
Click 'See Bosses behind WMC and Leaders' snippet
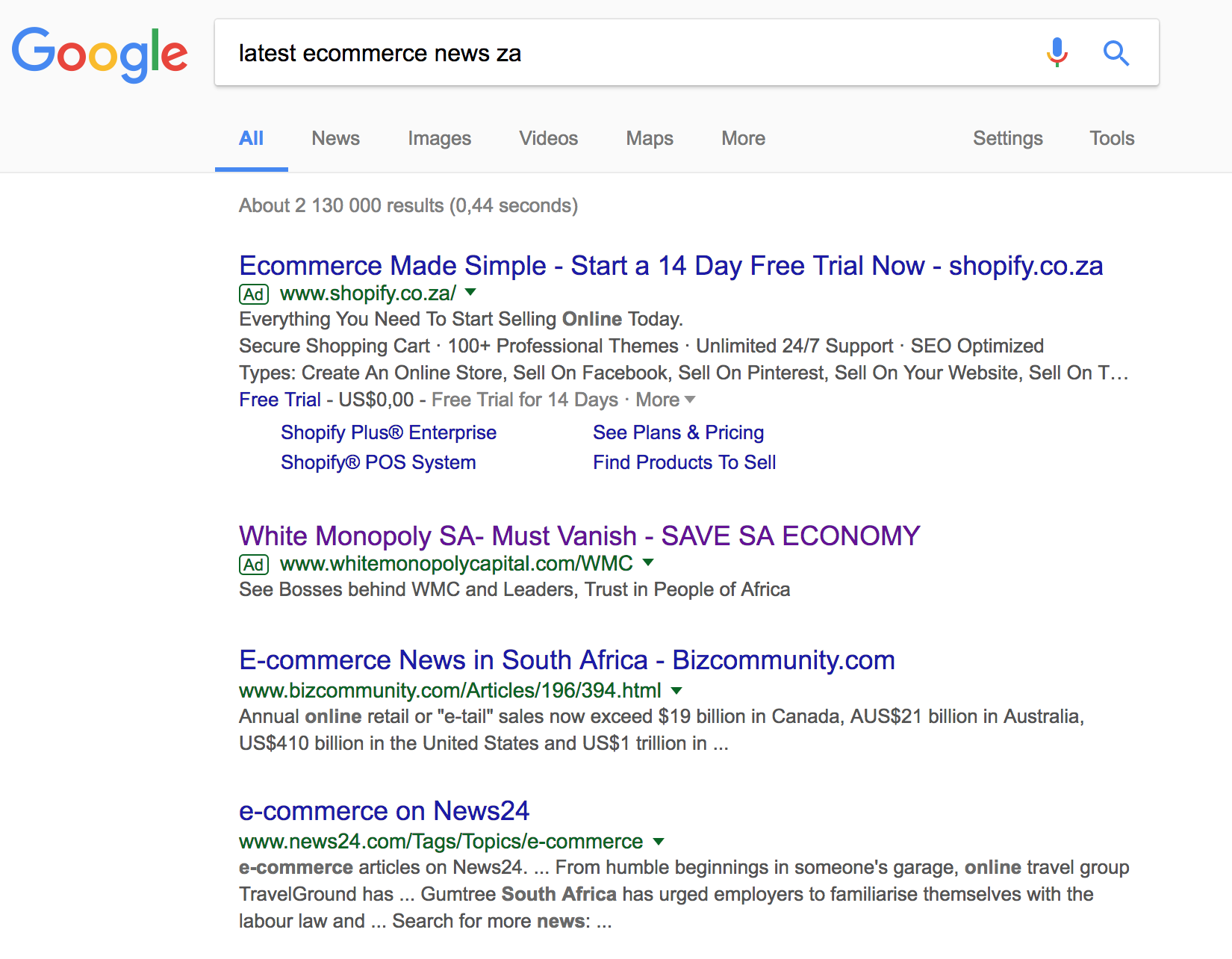514,589
